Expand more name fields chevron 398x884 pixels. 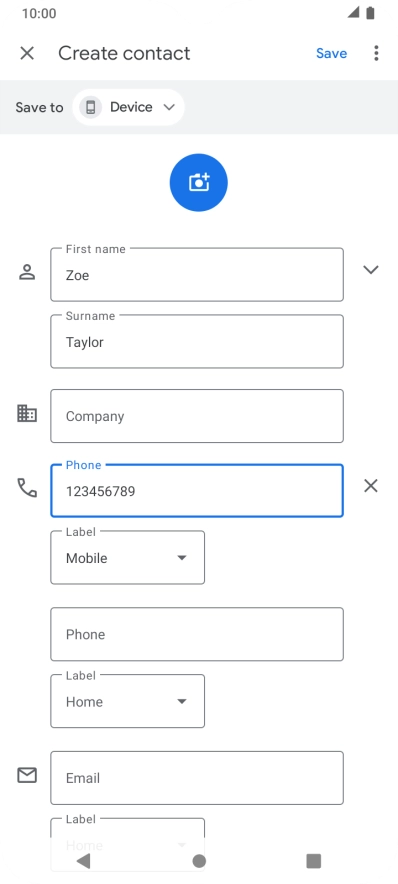click(370, 269)
